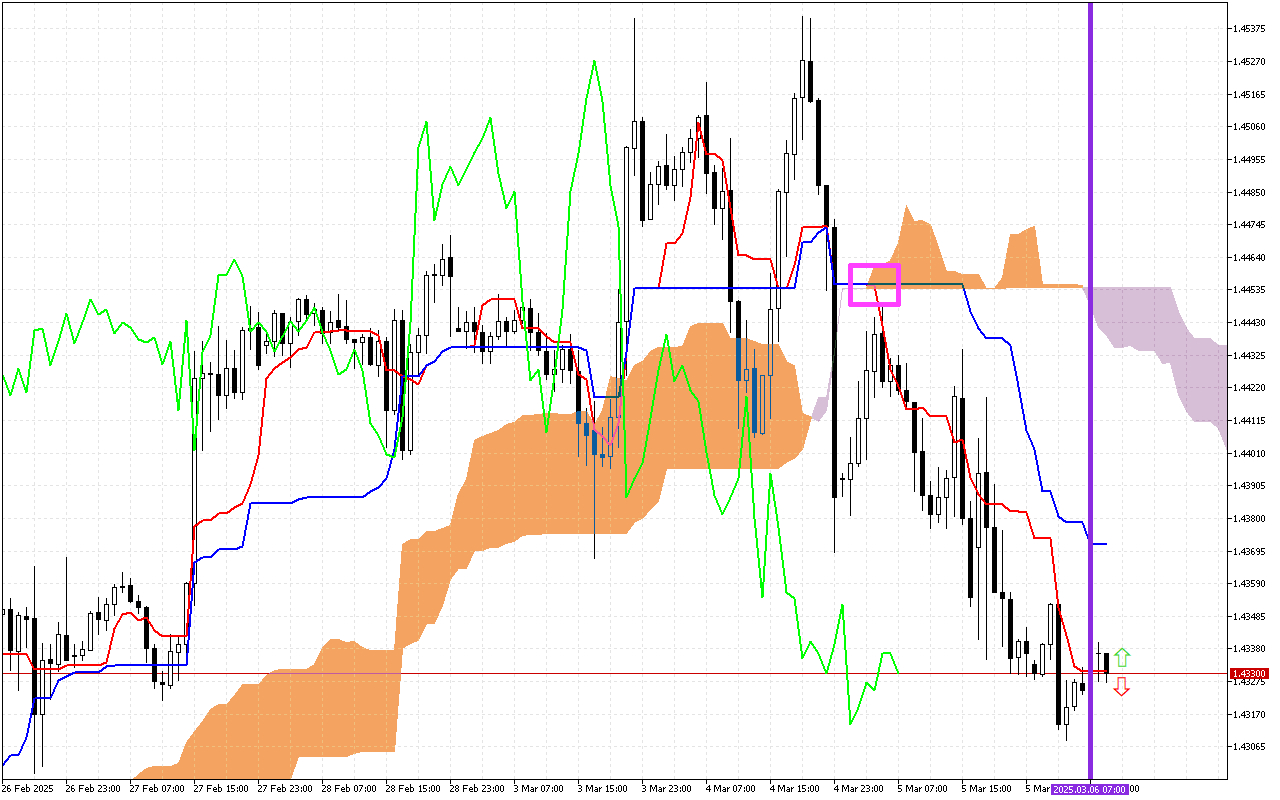Viewport: 1280px width, 800px height.
Task: Click the 4 Mar 07:00 time label
Action: tap(731, 789)
